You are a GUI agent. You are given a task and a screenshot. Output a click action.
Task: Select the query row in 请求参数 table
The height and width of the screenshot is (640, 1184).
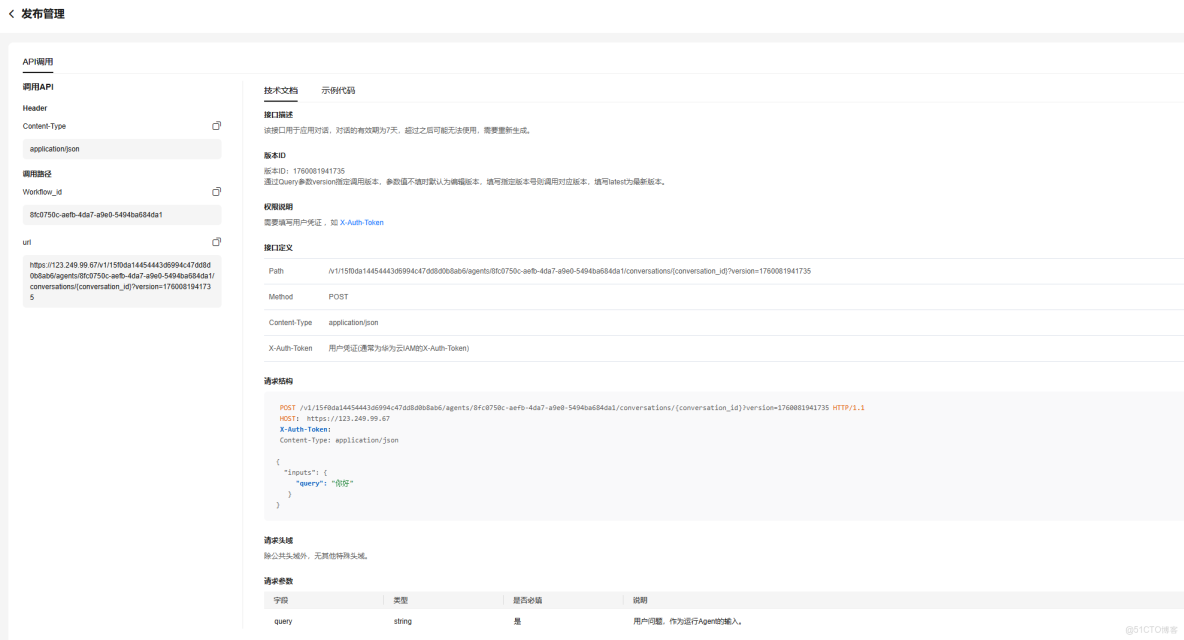point(282,620)
